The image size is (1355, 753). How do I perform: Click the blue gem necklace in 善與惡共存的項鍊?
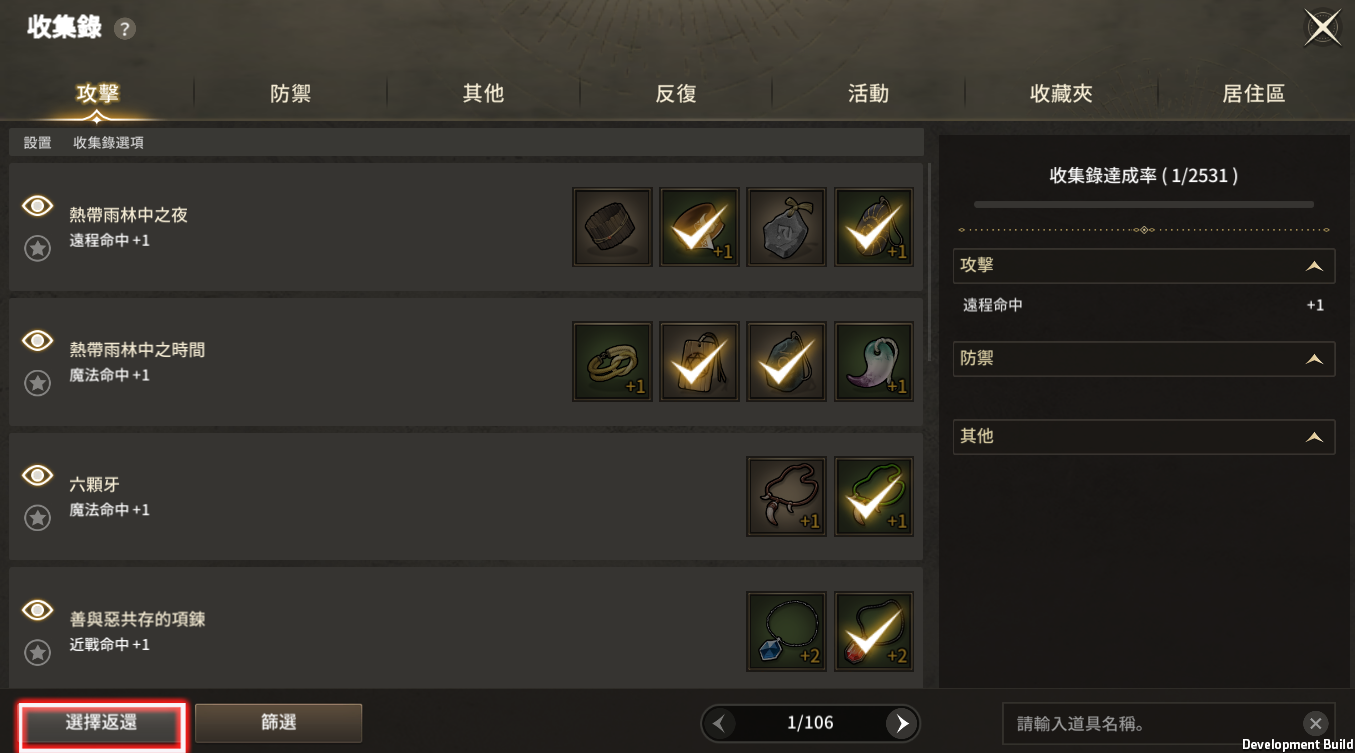[787, 631]
